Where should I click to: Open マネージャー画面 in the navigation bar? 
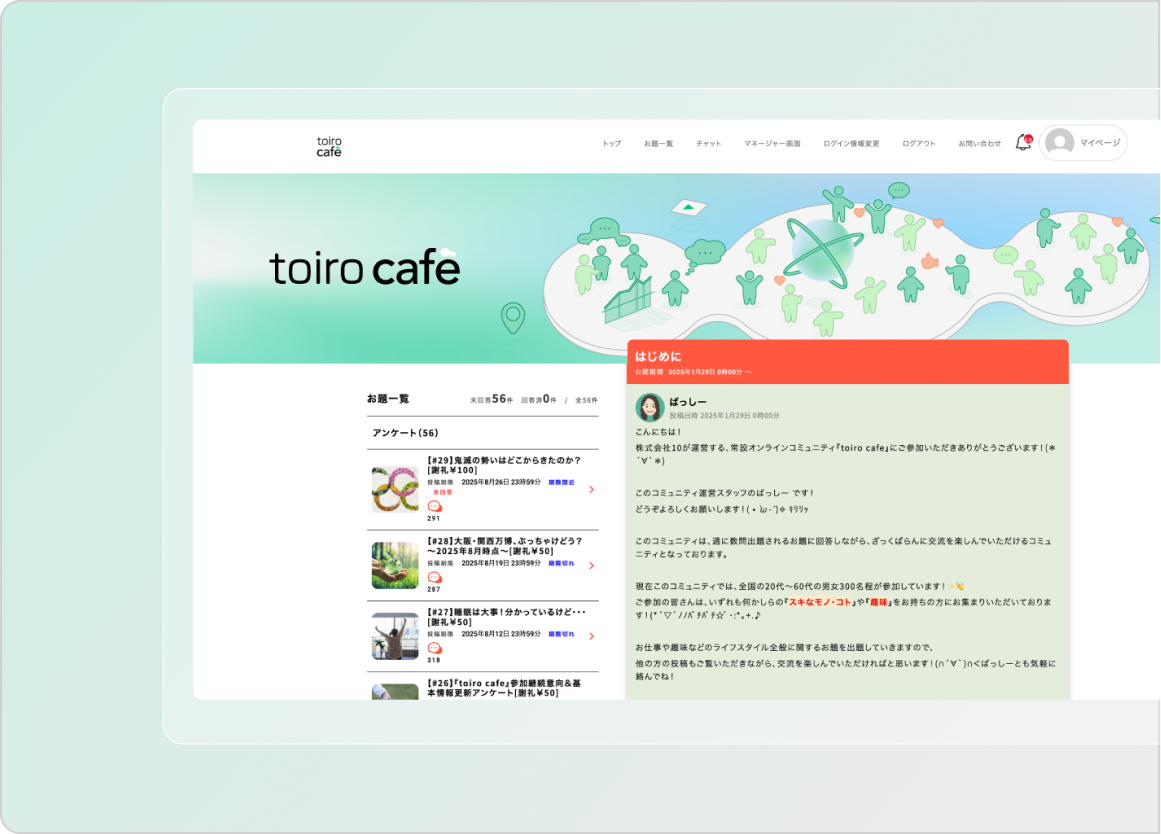(772, 144)
